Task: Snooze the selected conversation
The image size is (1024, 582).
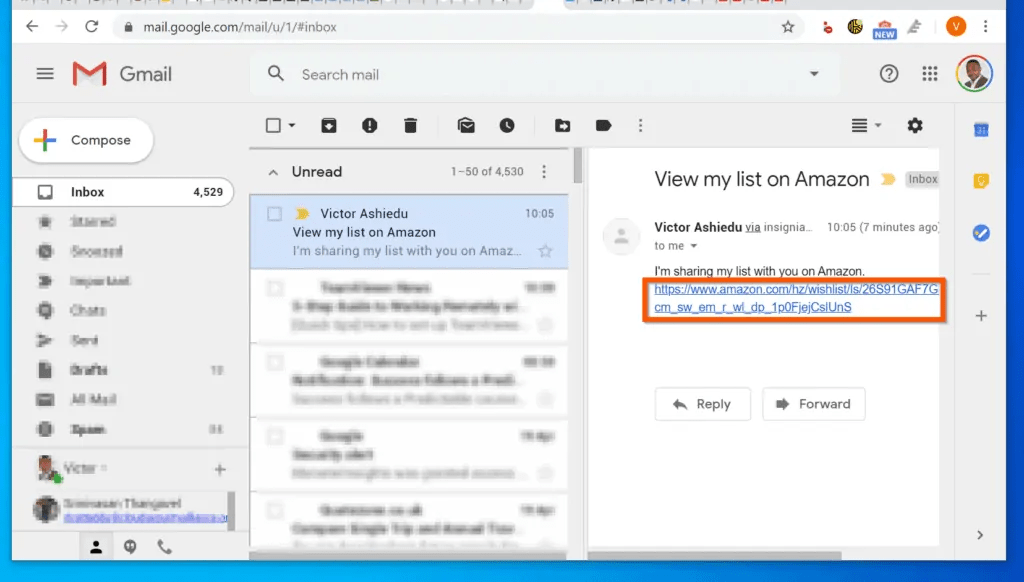Action: [507, 125]
